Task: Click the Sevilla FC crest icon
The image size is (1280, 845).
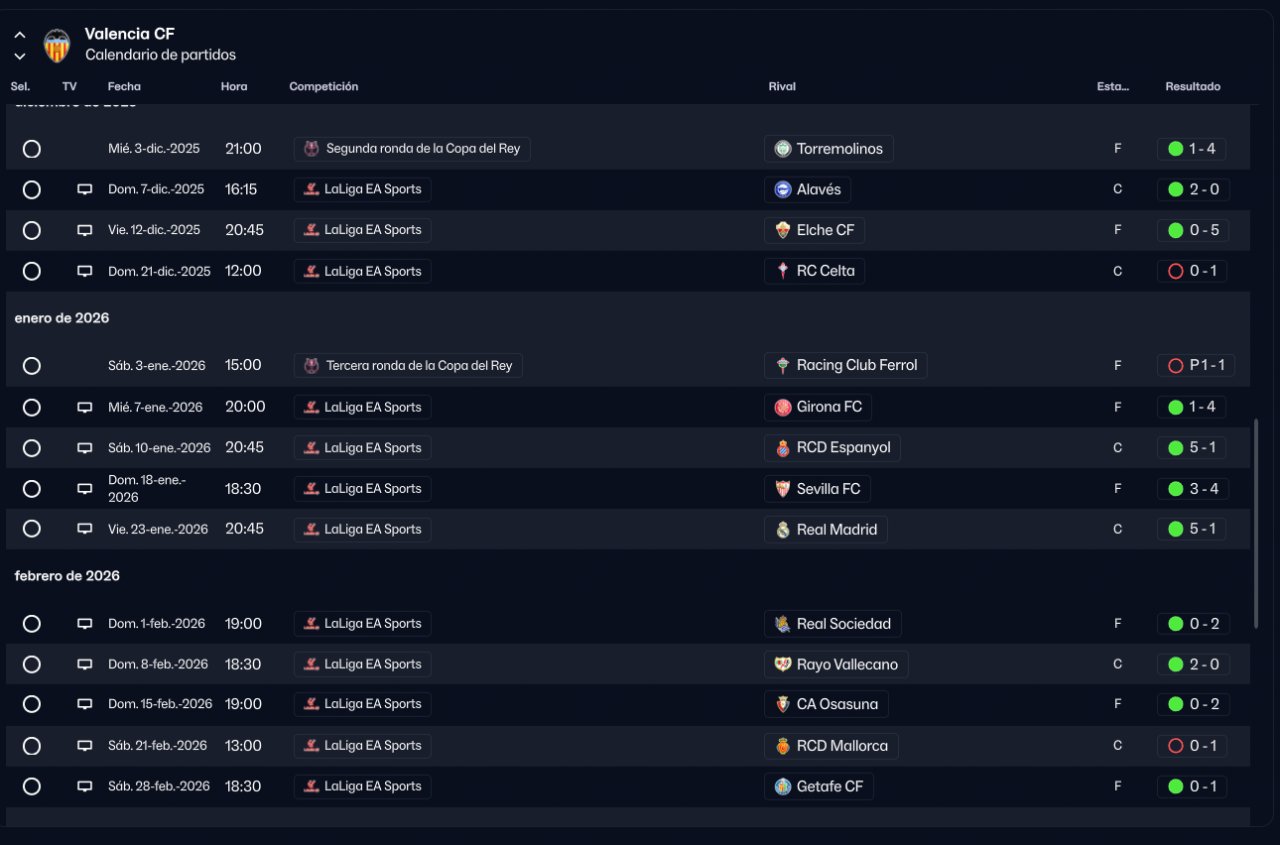Action: (x=783, y=489)
